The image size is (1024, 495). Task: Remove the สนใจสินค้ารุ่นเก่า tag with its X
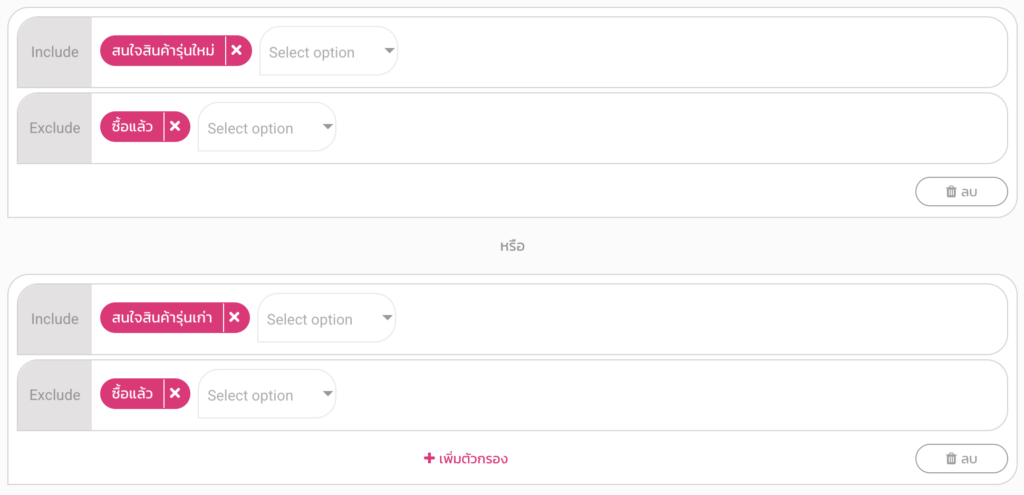(234, 318)
